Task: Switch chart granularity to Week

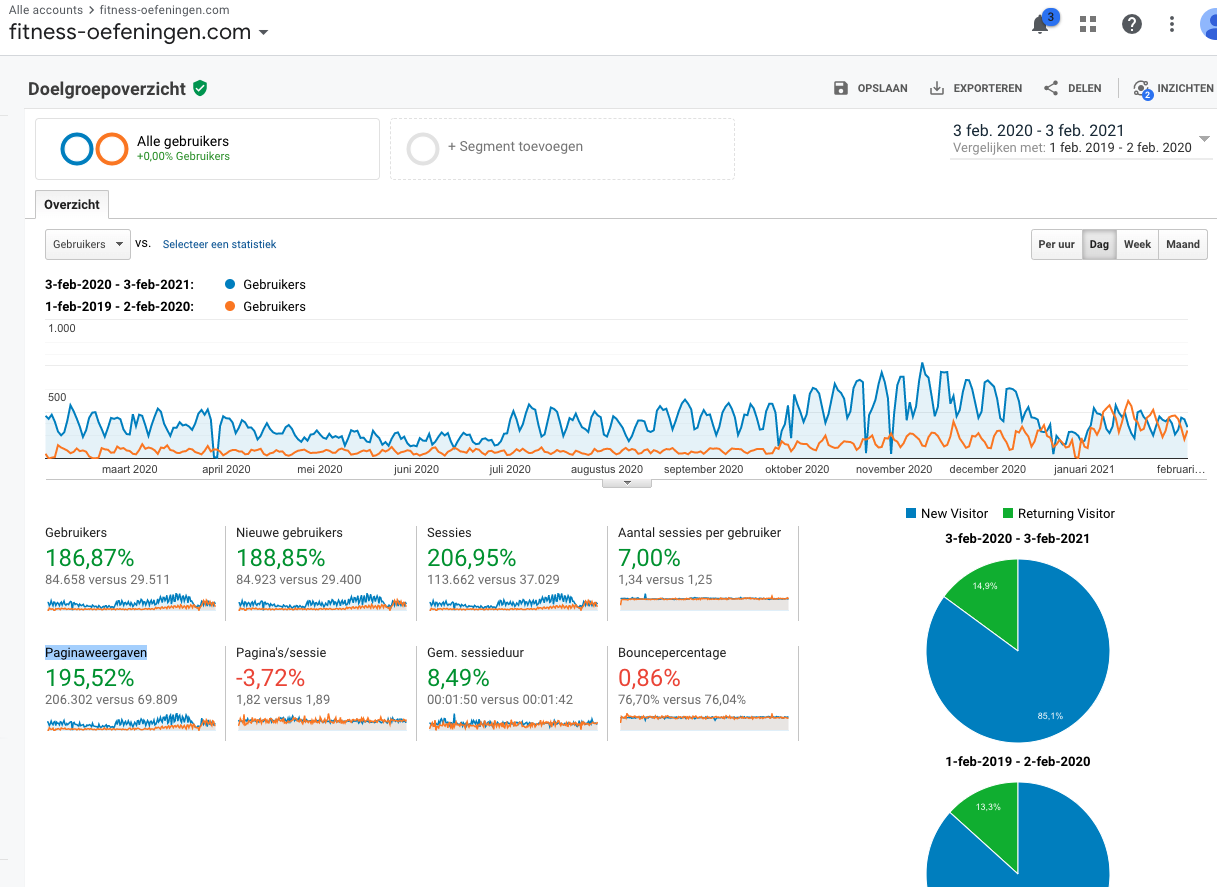Action: coord(1137,244)
